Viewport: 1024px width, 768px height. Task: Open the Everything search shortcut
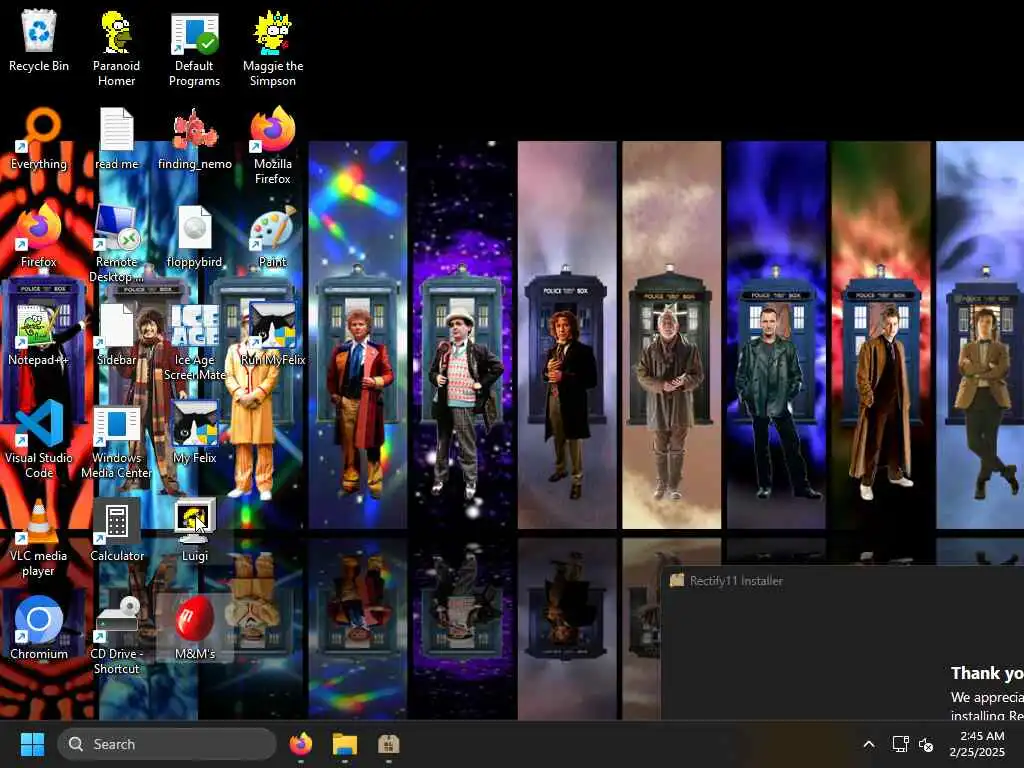click(39, 140)
